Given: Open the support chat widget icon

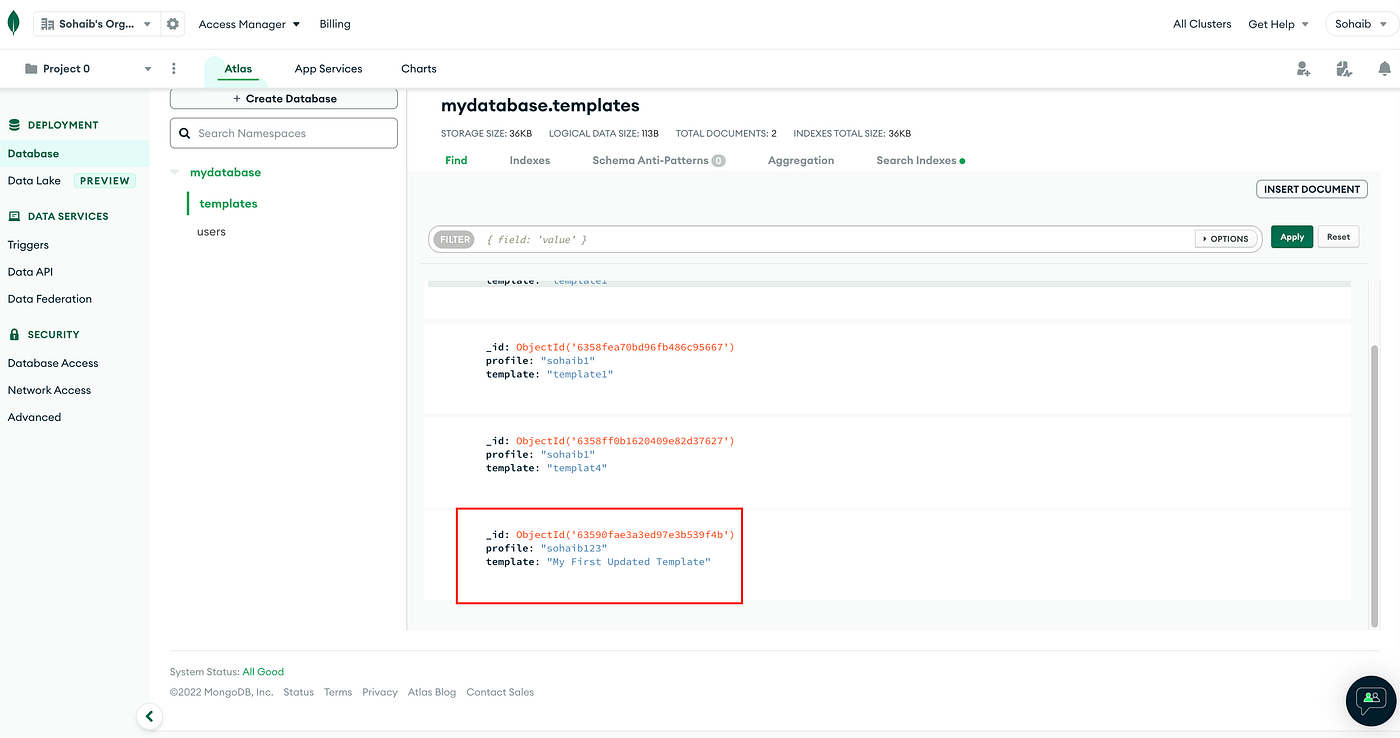Looking at the screenshot, I should (x=1371, y=698).
